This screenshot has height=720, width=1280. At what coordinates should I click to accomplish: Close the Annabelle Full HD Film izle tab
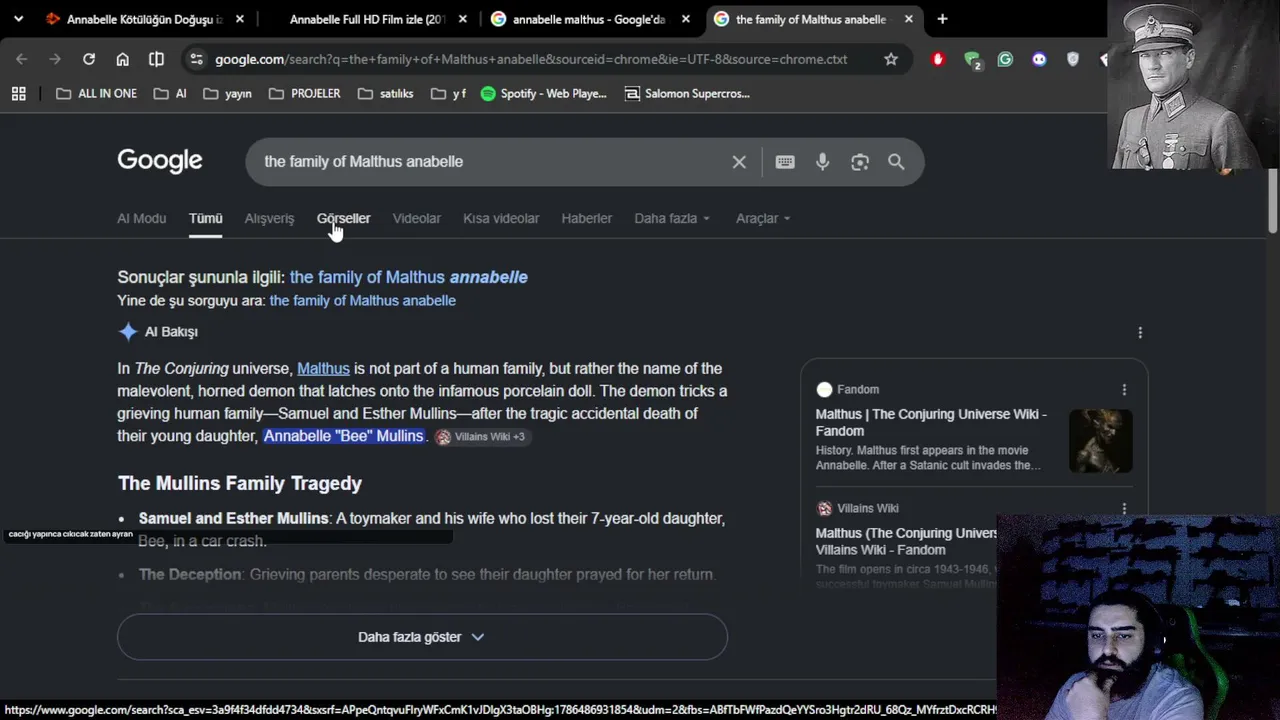[463, 19]
